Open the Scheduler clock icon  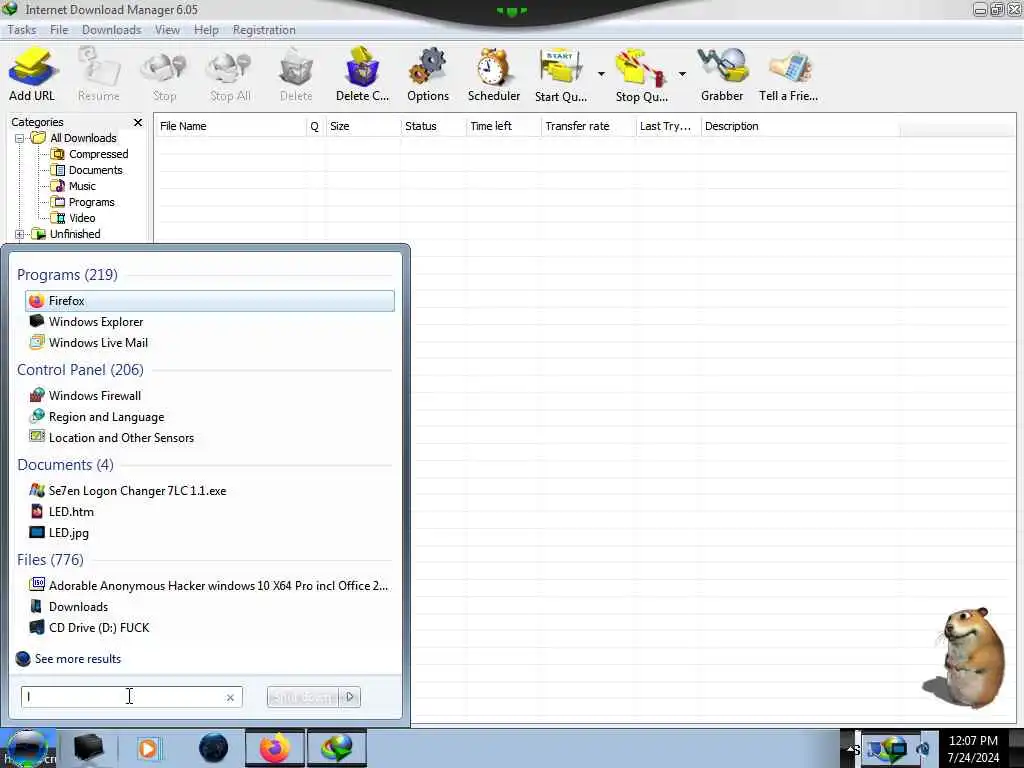[494, 74]
